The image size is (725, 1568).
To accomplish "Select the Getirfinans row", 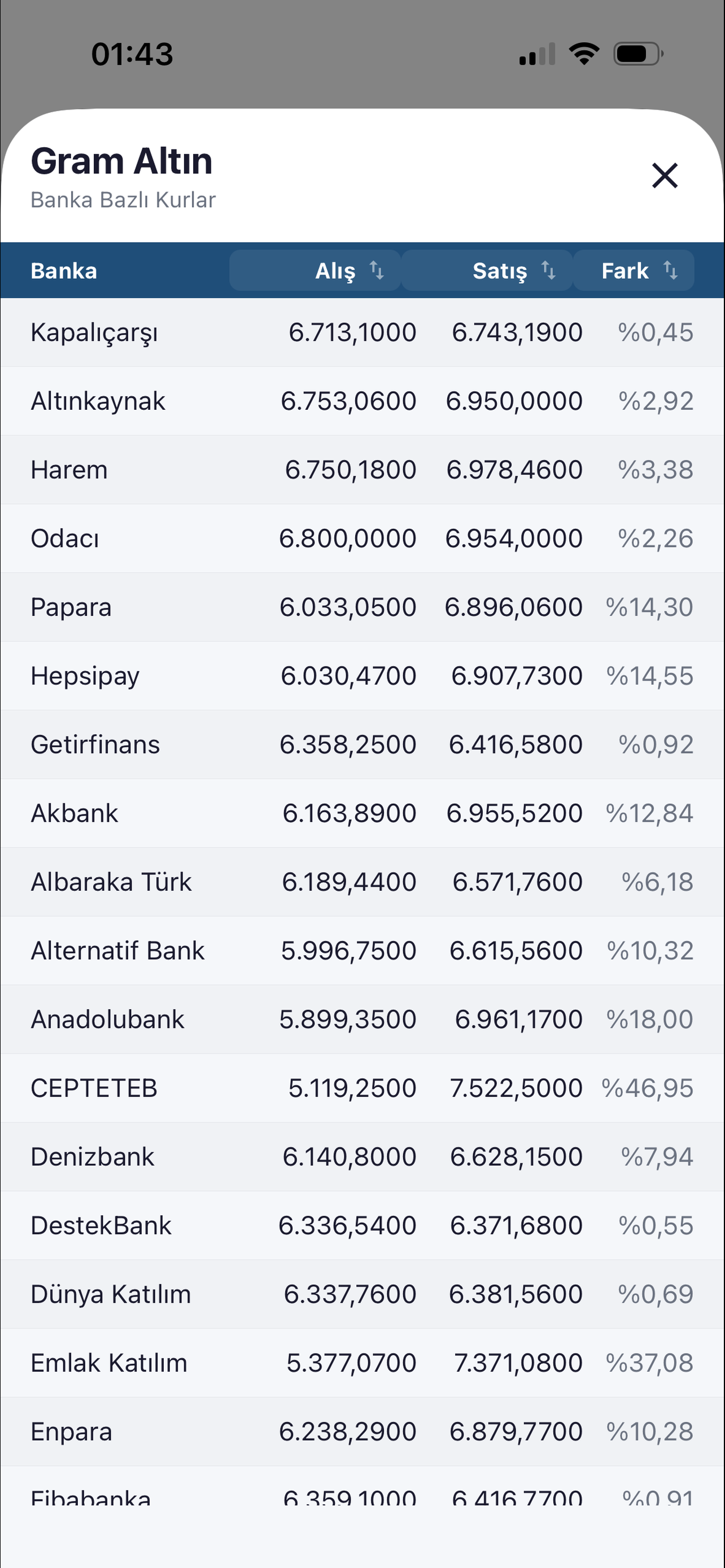I will [x=361, y=745].
